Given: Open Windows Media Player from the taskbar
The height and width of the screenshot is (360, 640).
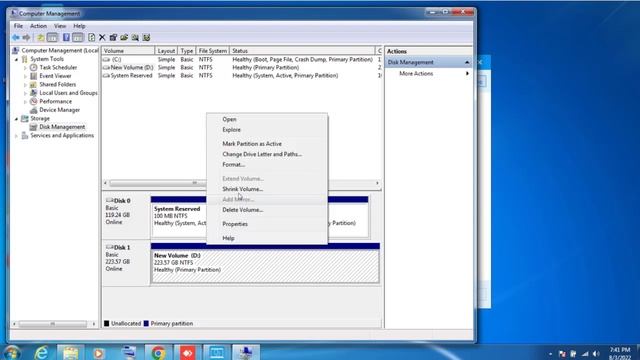Looking at the screenshot, I should coord(99,352).
